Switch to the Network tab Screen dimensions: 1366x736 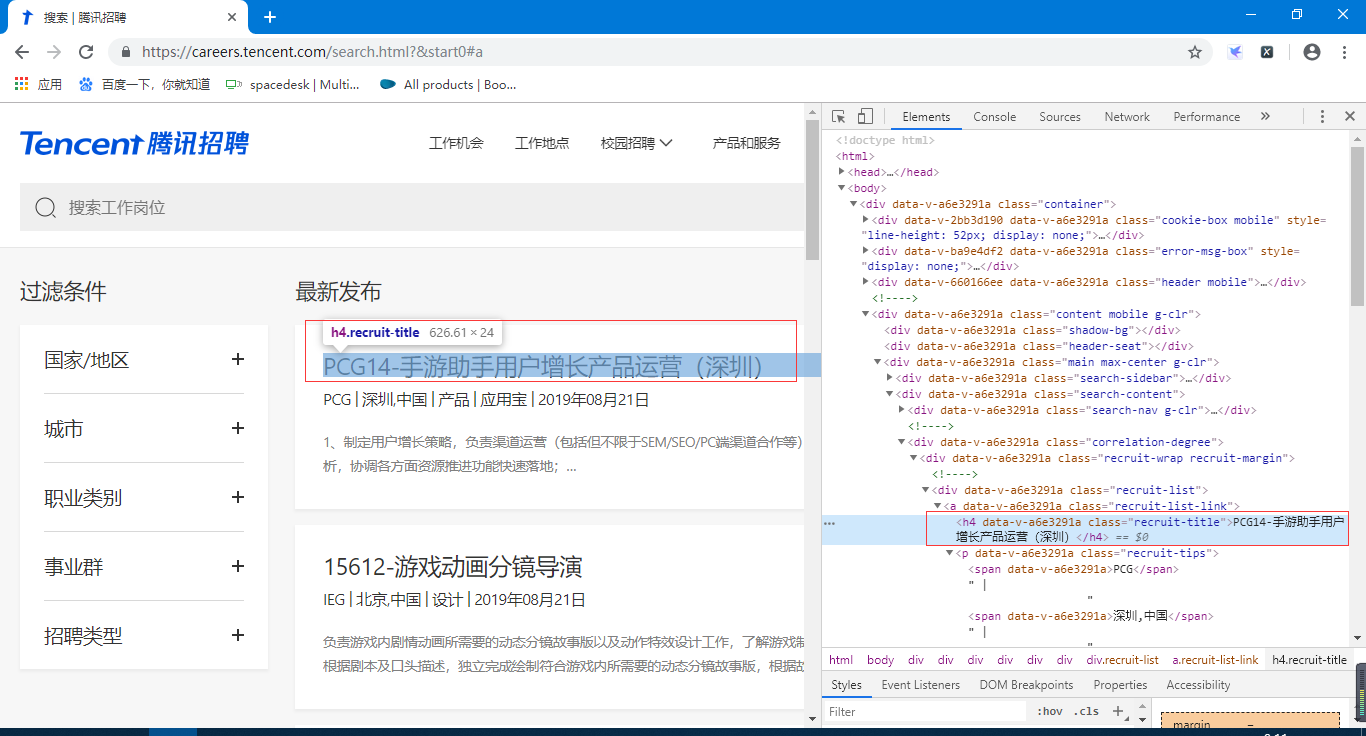pyautogui.click(x=1127, y=117)
